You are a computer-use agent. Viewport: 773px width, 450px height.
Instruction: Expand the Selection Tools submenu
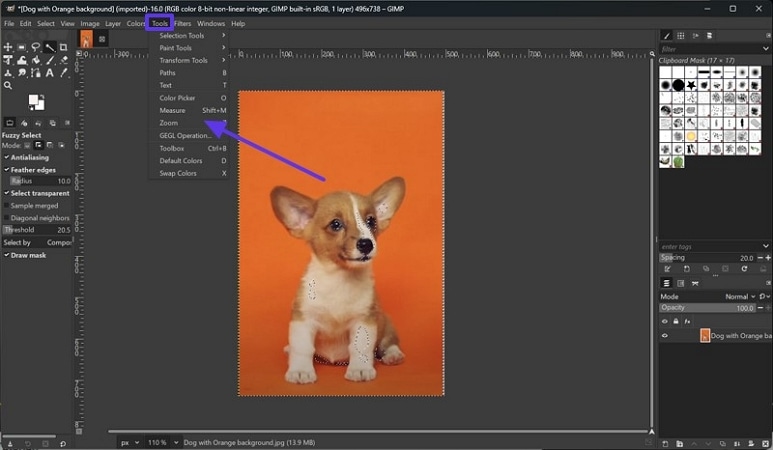pos(189,35)
